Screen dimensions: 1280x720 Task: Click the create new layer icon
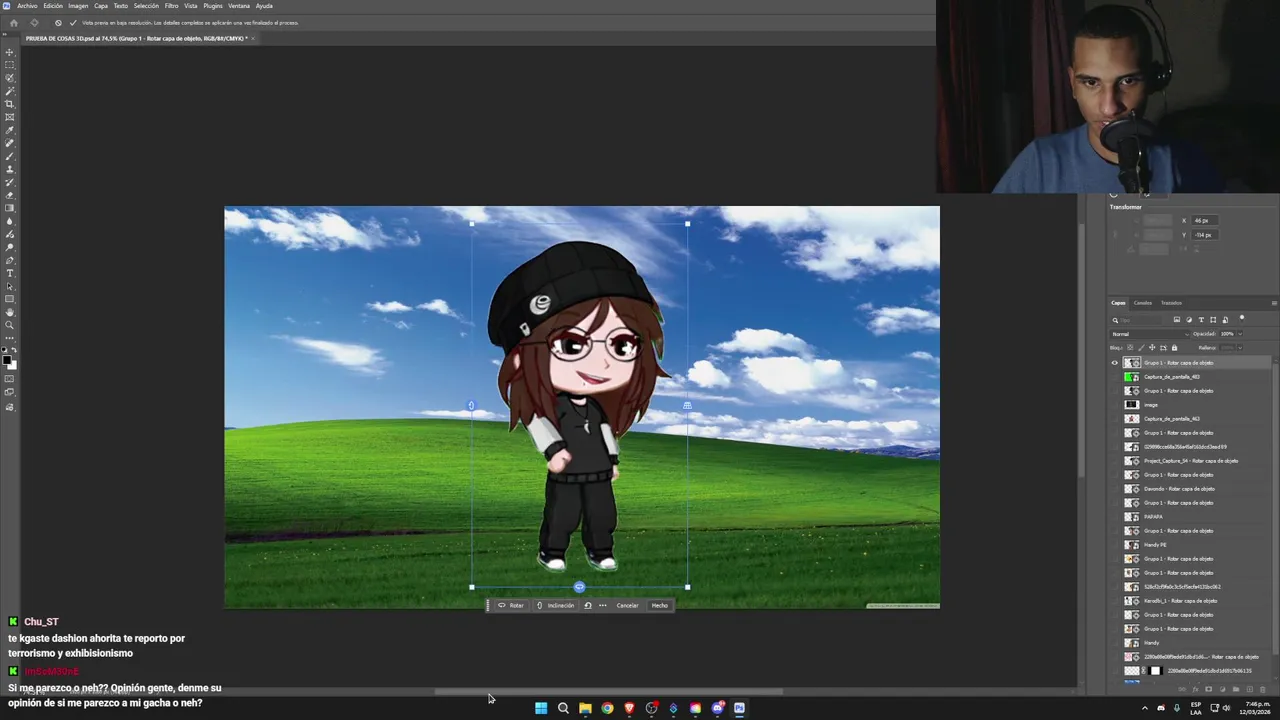(x=1250, y=689)
